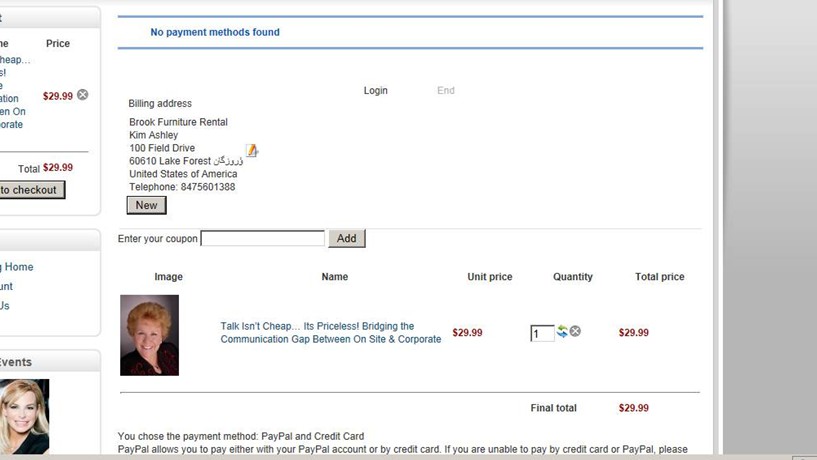Open the account link in sidebar menu
The height and width of the screenshot is (460, 817).
coord(6,286)
